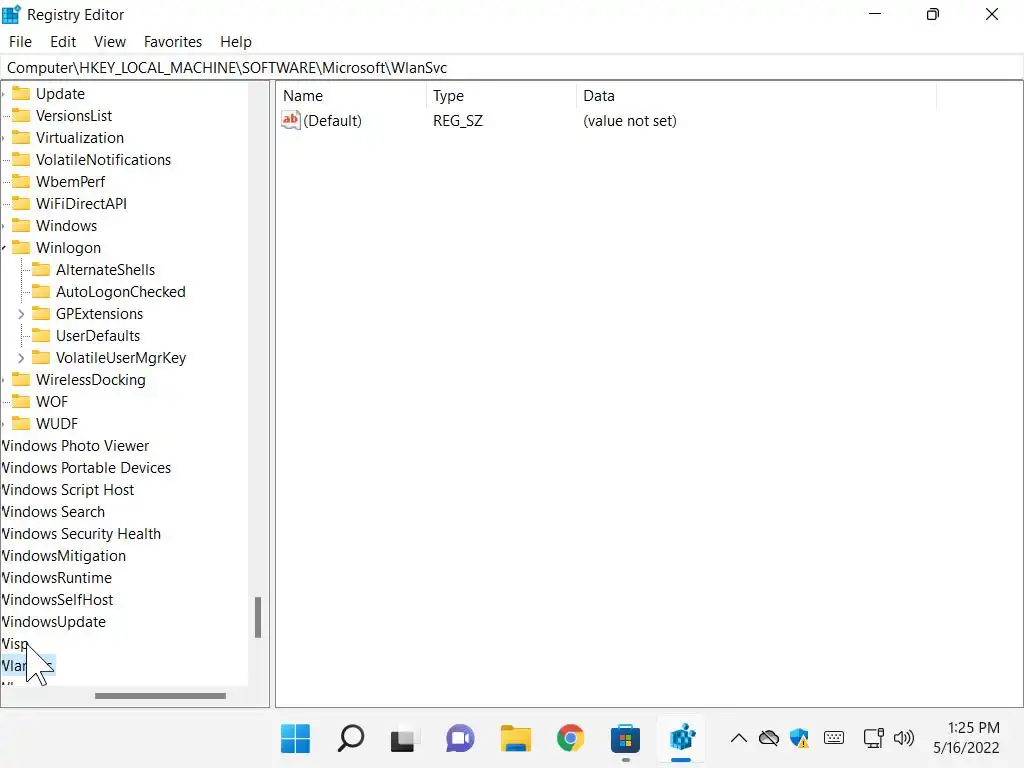Select the Windows Portable Devices key
The width and height of the screenshot is (1024, 768).
click(86, 468)
